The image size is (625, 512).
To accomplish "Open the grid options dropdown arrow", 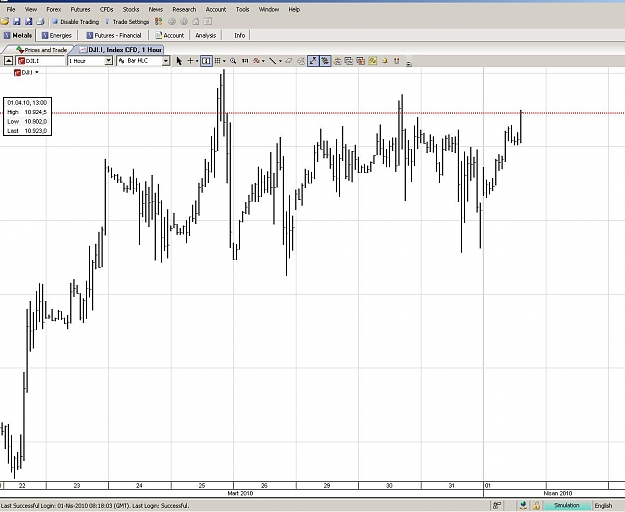I will click(x=224, y=61).
